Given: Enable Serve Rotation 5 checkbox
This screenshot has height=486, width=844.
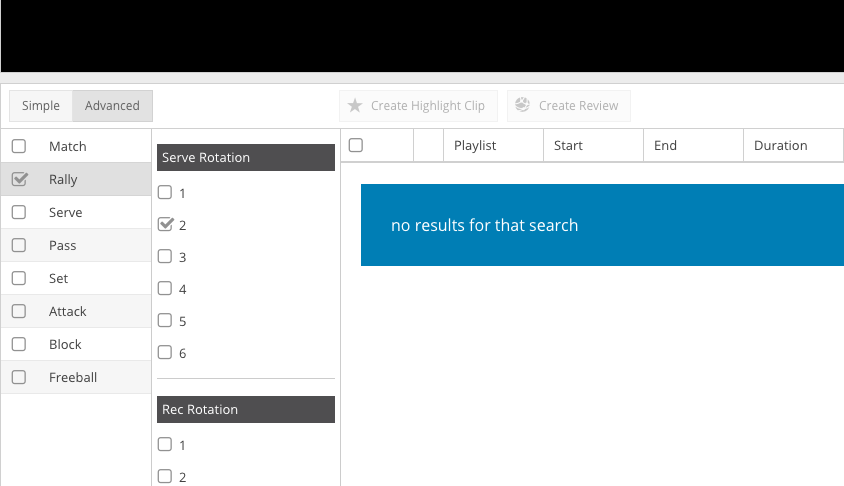Looking at the screenshot, I should coord(165,320).
